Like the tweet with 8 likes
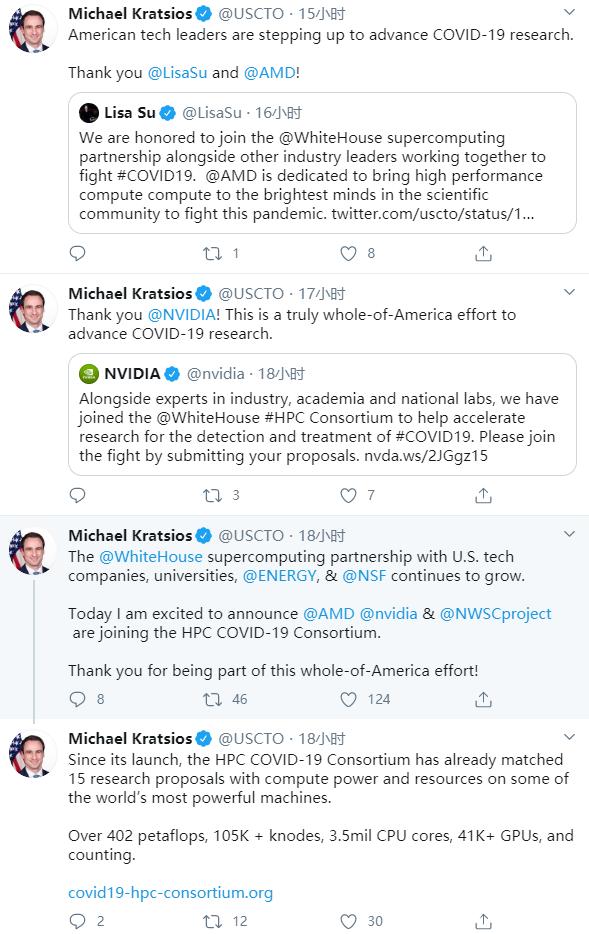 pos(348,254)
